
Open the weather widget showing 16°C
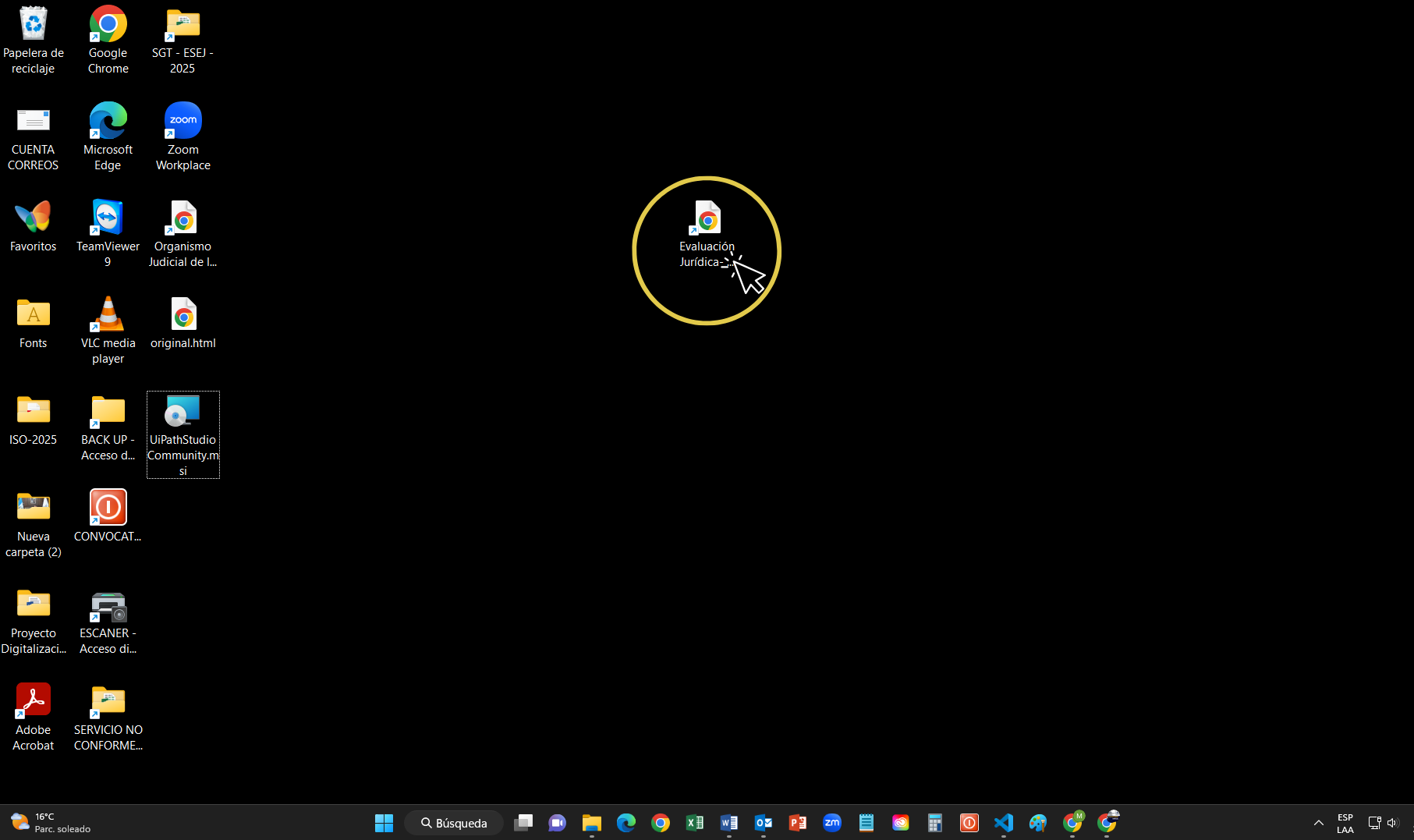[x=51, y=823]
